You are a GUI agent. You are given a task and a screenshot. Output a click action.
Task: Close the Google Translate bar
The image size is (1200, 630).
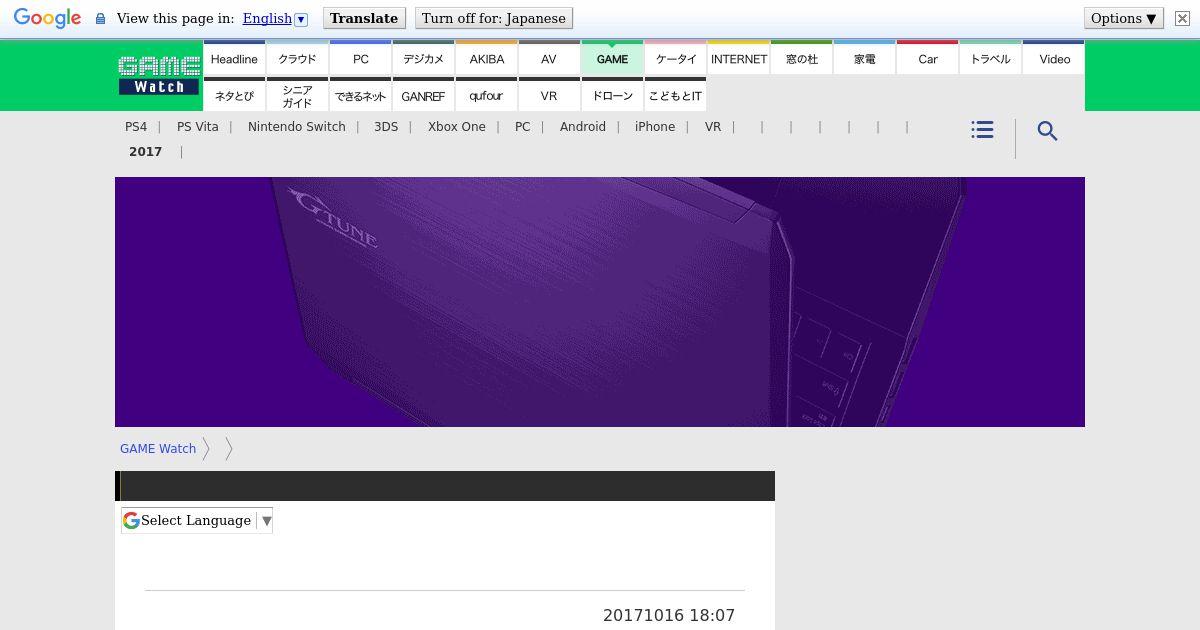point(1182,18)
